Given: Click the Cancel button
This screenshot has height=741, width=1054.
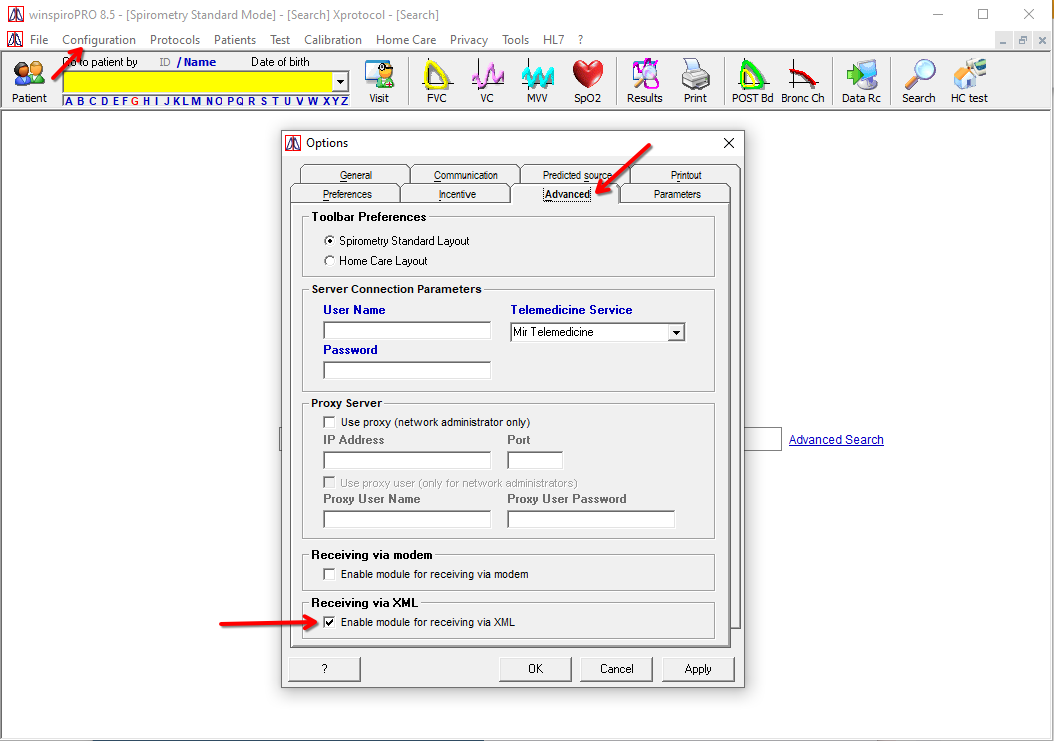Looking at the screenshot, I should pyautogui.click(x=616, y=669).
